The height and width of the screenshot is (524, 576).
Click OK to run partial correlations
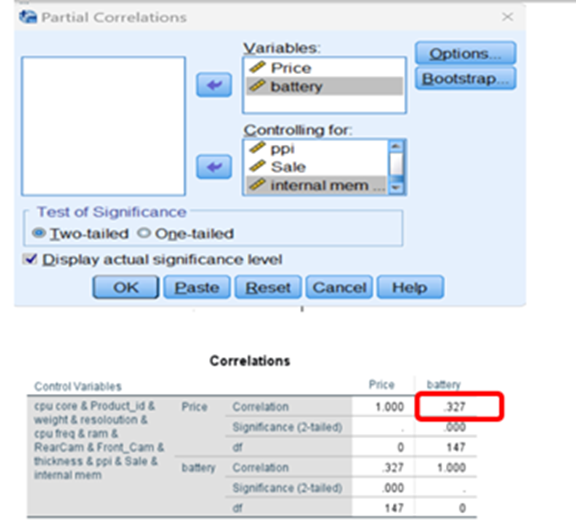click(126, 287)
